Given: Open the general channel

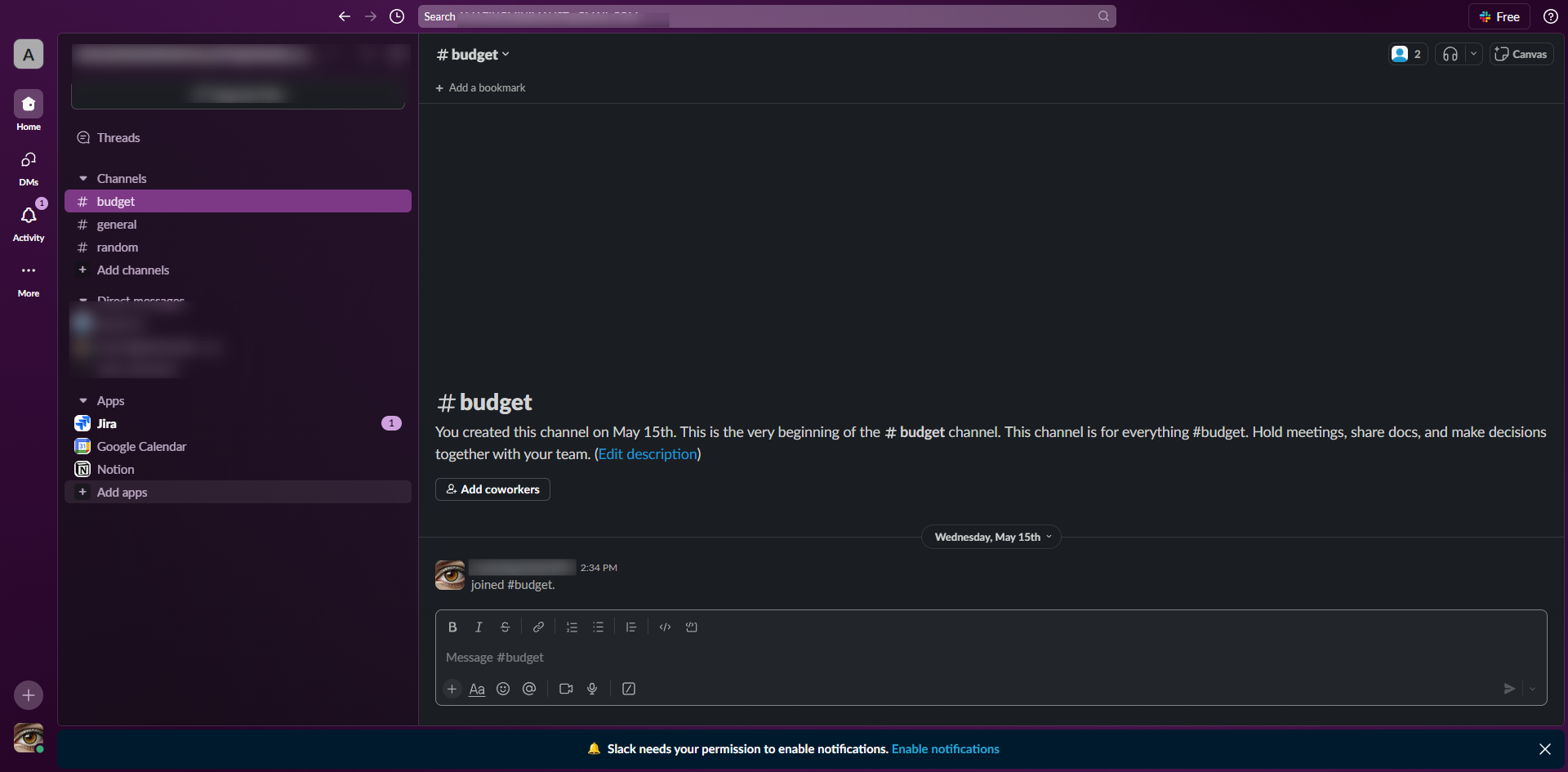Looking at the screenshot, I should 238,225.
